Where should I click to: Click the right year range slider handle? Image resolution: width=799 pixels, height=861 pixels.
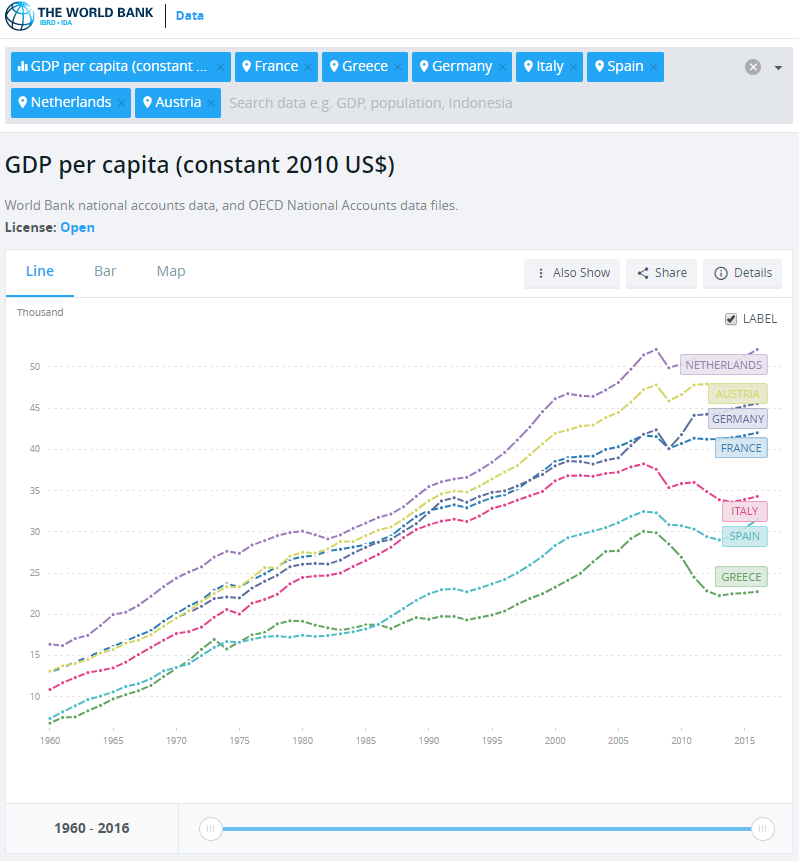(x=763, y=828)
